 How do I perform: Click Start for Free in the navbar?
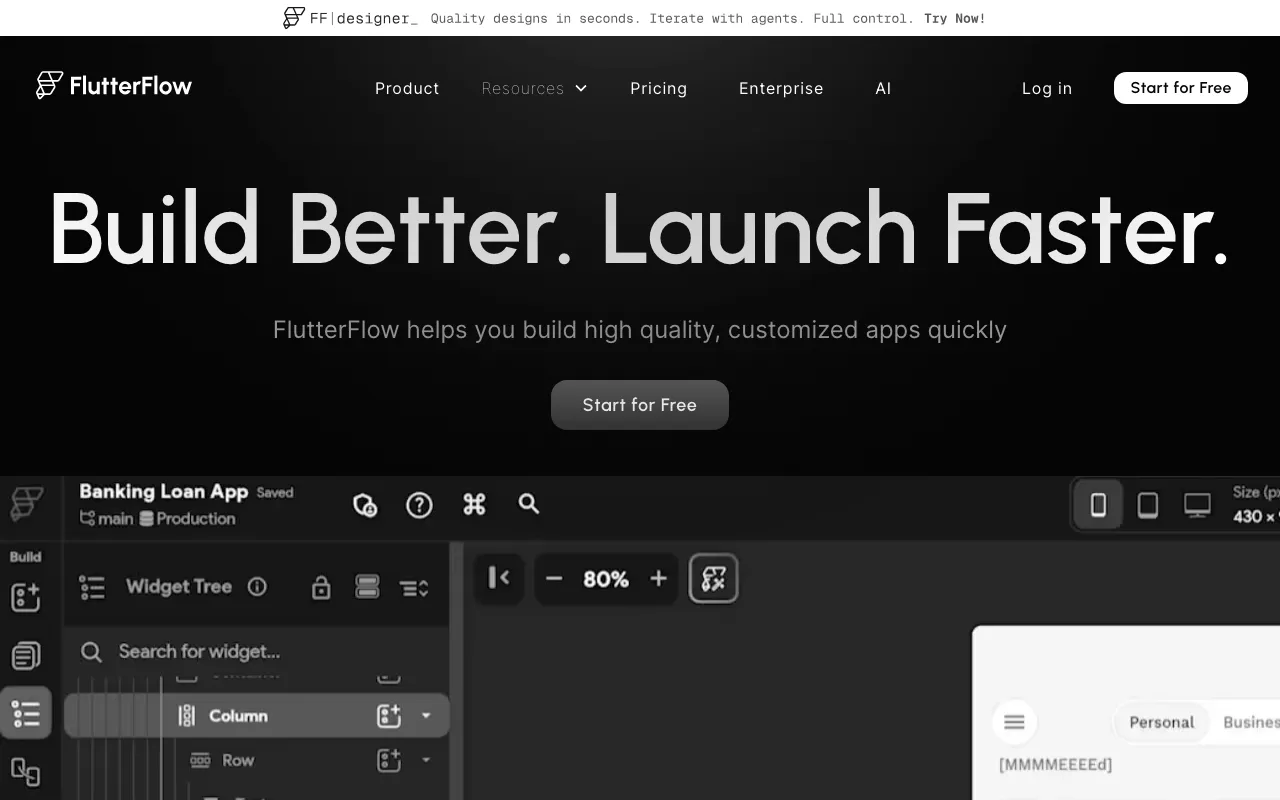click(x=1181, y=88)
